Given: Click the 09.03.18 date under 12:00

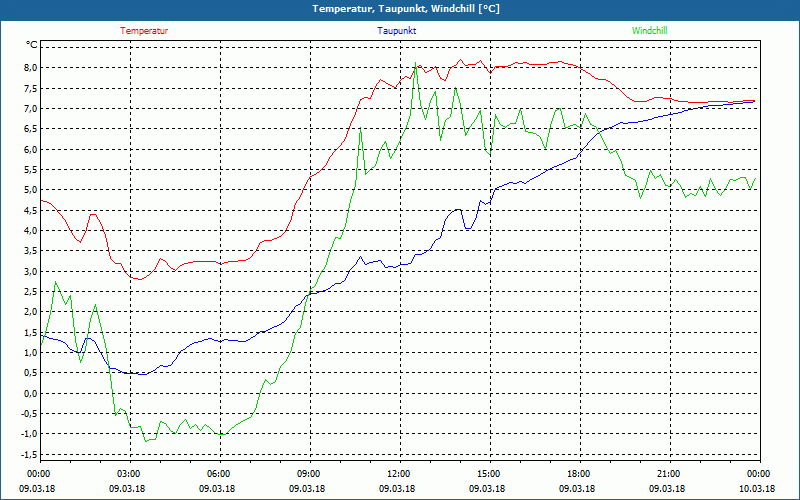Looking at the screenshot, I should (x=397, y=489).
